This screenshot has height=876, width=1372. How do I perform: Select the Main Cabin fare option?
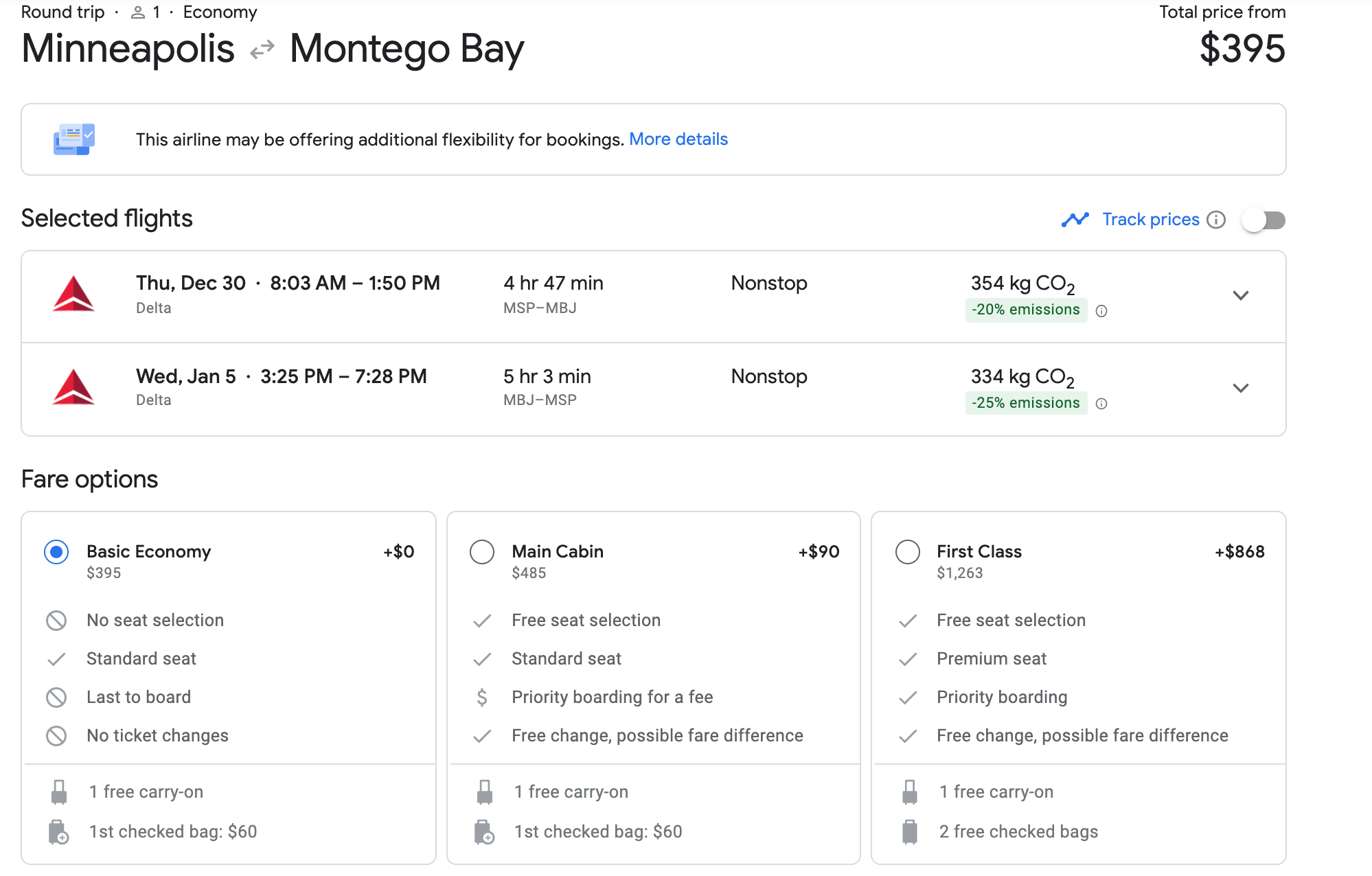coord(482,552)
